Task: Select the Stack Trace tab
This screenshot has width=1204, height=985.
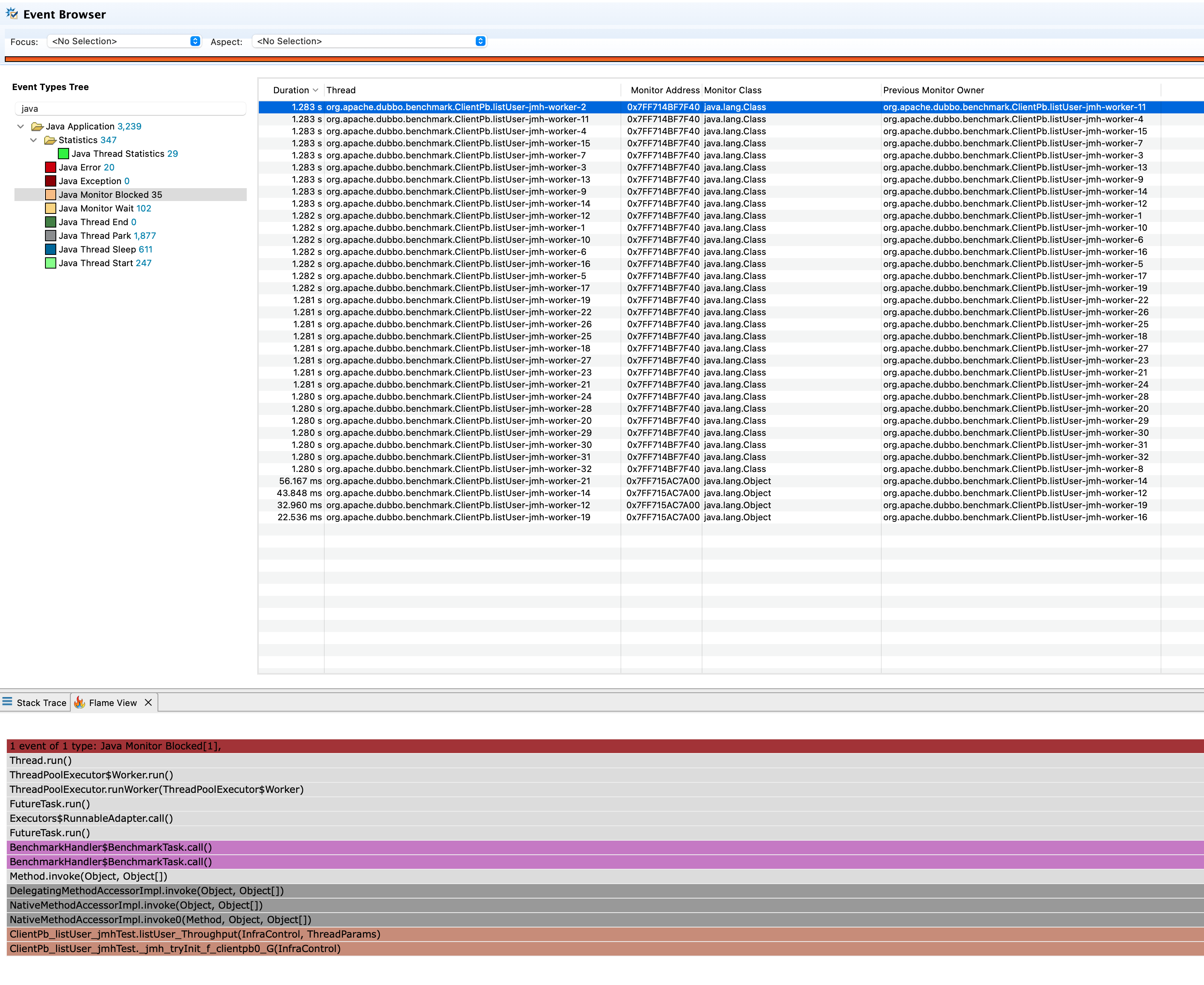Action: coord(41,702)
